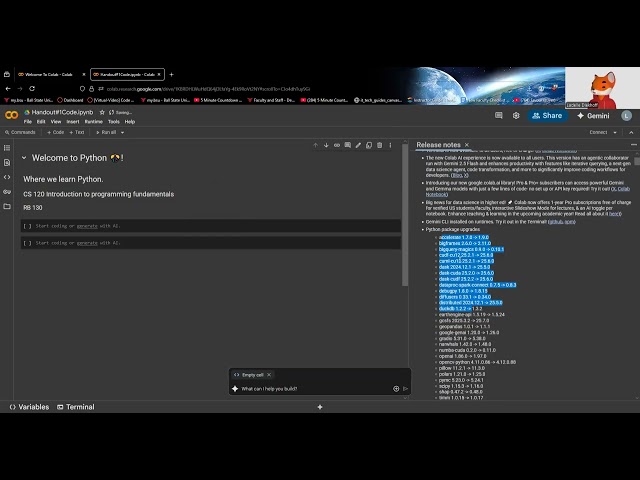Open a new browser tab
This screenshot has height=480, width=640.
point(171,75)
